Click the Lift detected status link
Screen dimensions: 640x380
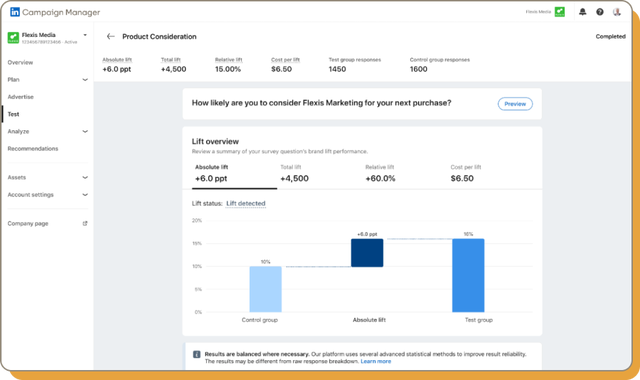click(x=246, y=203)
